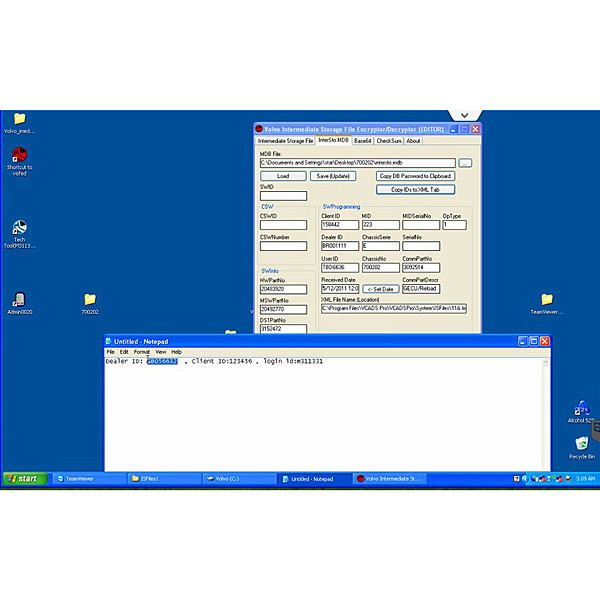This screenshot has height=600, width=600.
Task: Launch the Alcohol 52% desktop icon
Action: pyautogui.click(x=582, y=408)
